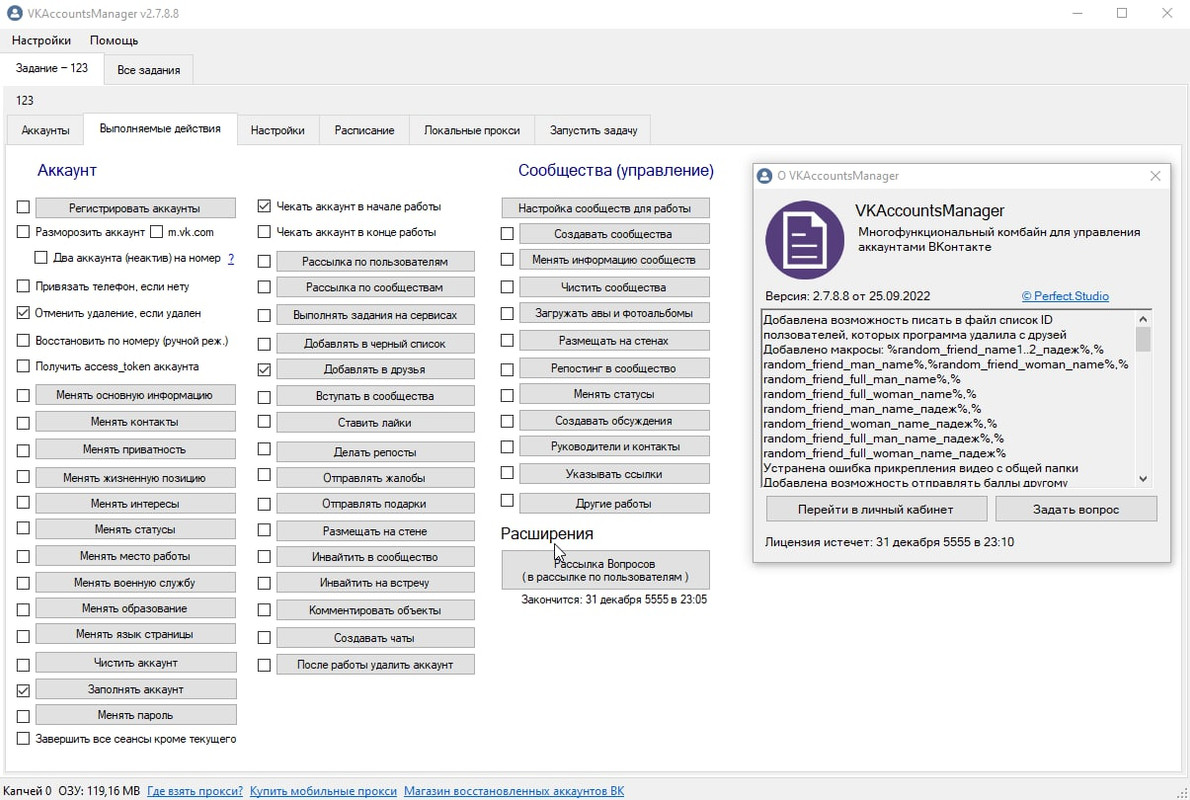Screen dimensions: 1190x800
Task: Open the Помощь menu
Action: coord(114,40)
